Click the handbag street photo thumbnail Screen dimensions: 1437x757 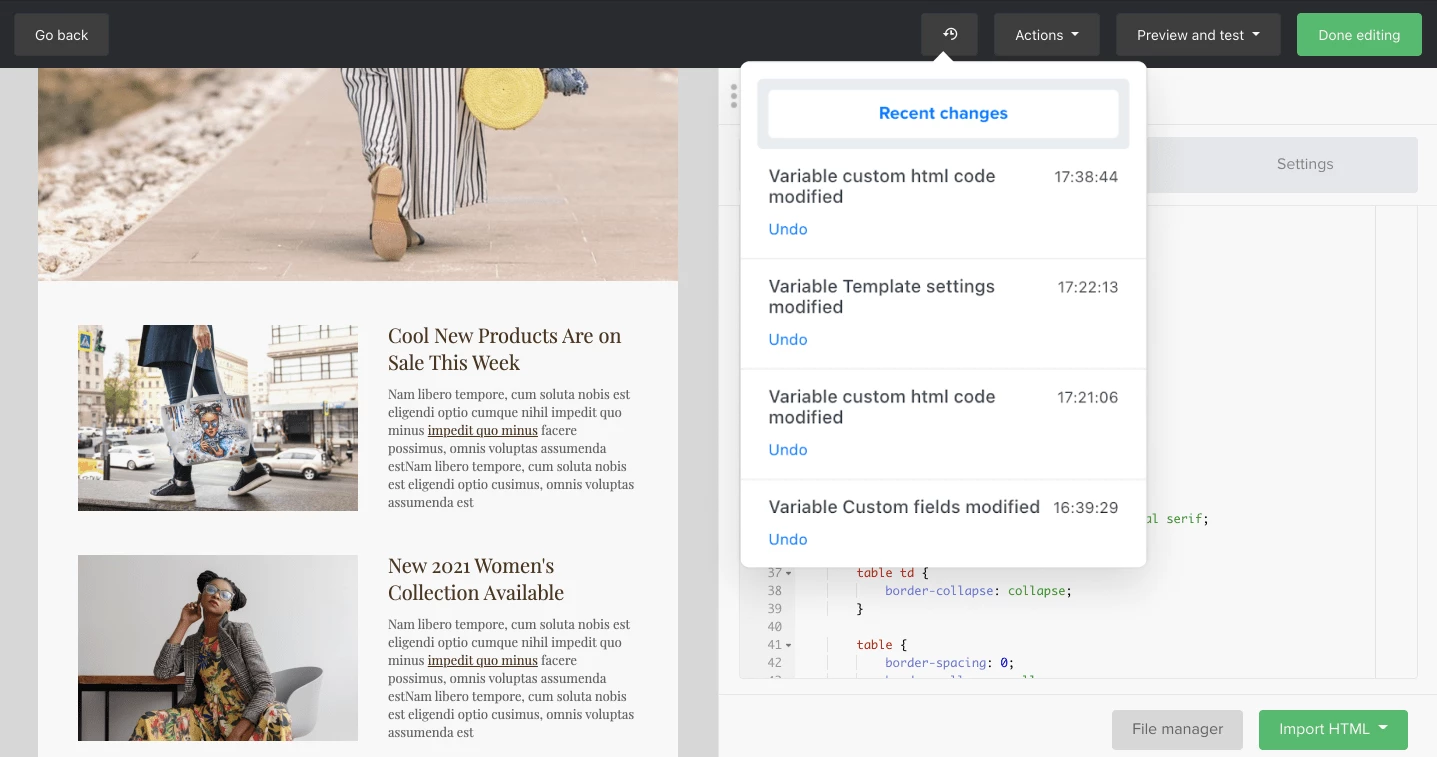218,418
